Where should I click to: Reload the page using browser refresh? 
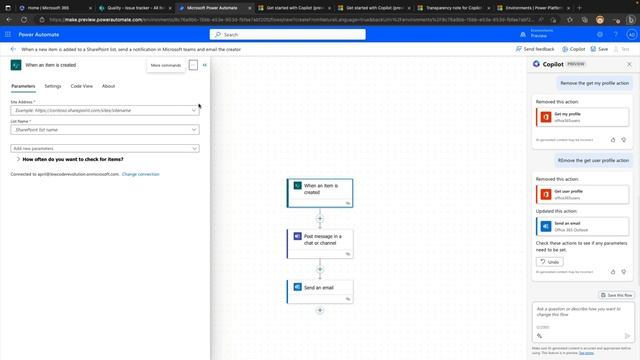tap(24, 20)
